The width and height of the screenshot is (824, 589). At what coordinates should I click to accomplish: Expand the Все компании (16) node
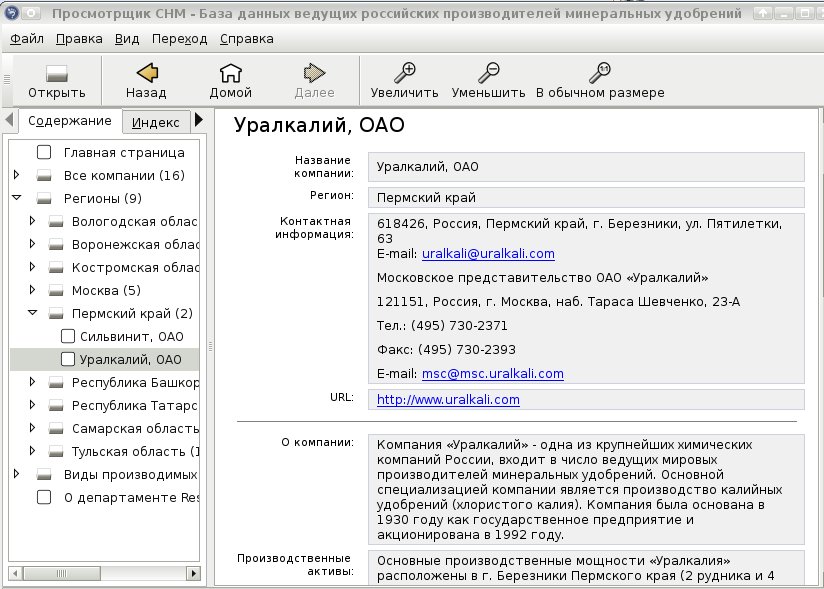(x=16, y=175)
